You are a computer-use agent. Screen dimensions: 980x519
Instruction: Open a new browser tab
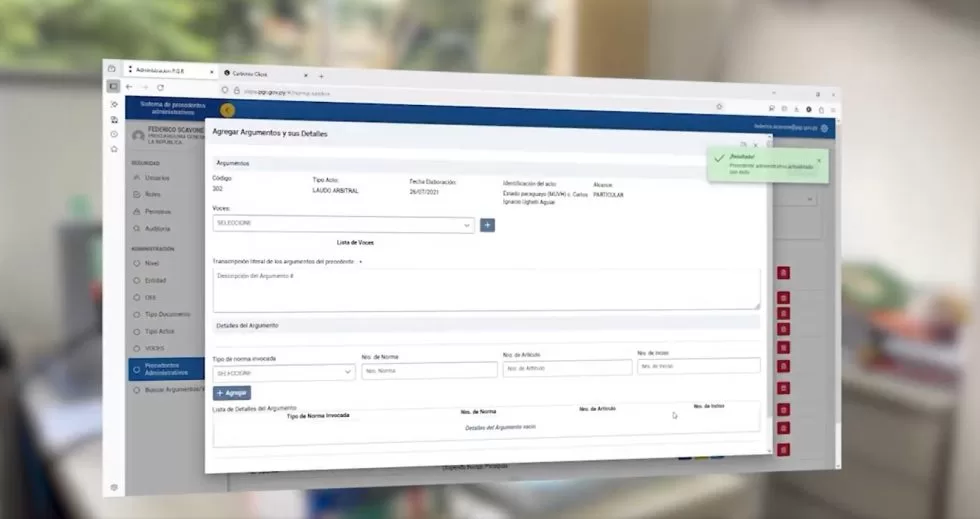click(x=321, y=76)
